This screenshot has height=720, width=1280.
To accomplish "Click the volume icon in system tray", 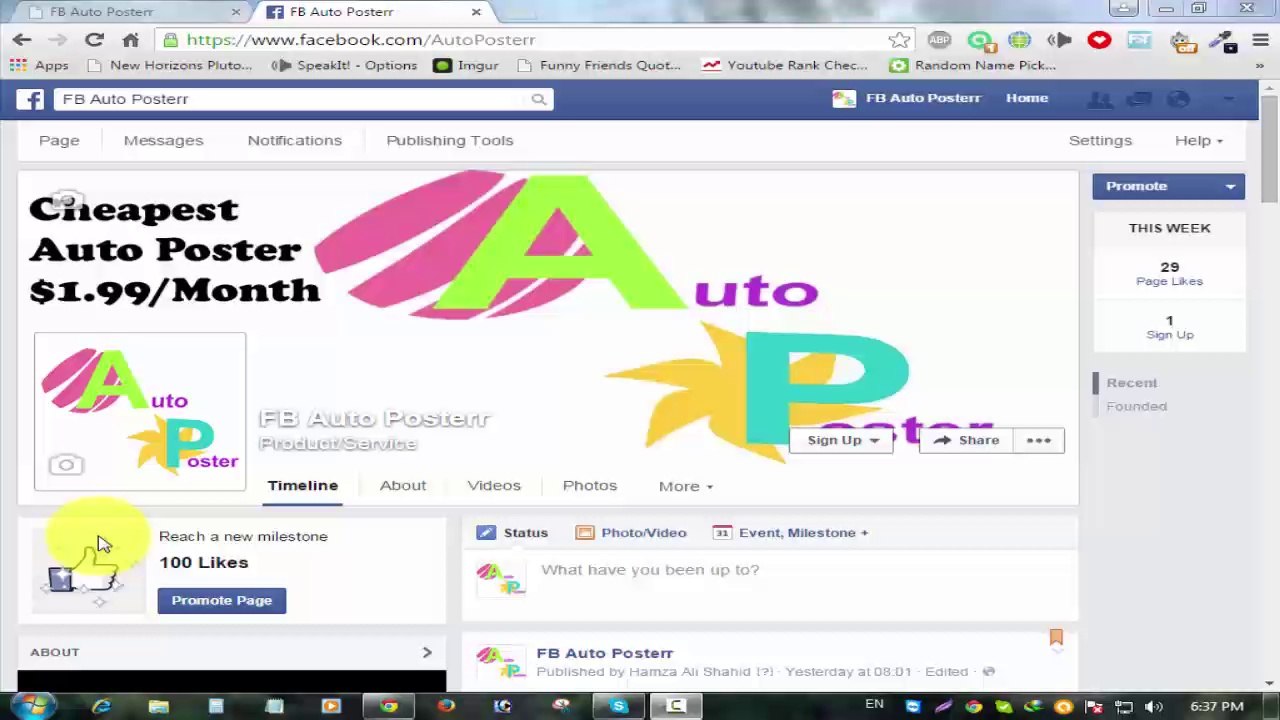I will coord(1153,707).
